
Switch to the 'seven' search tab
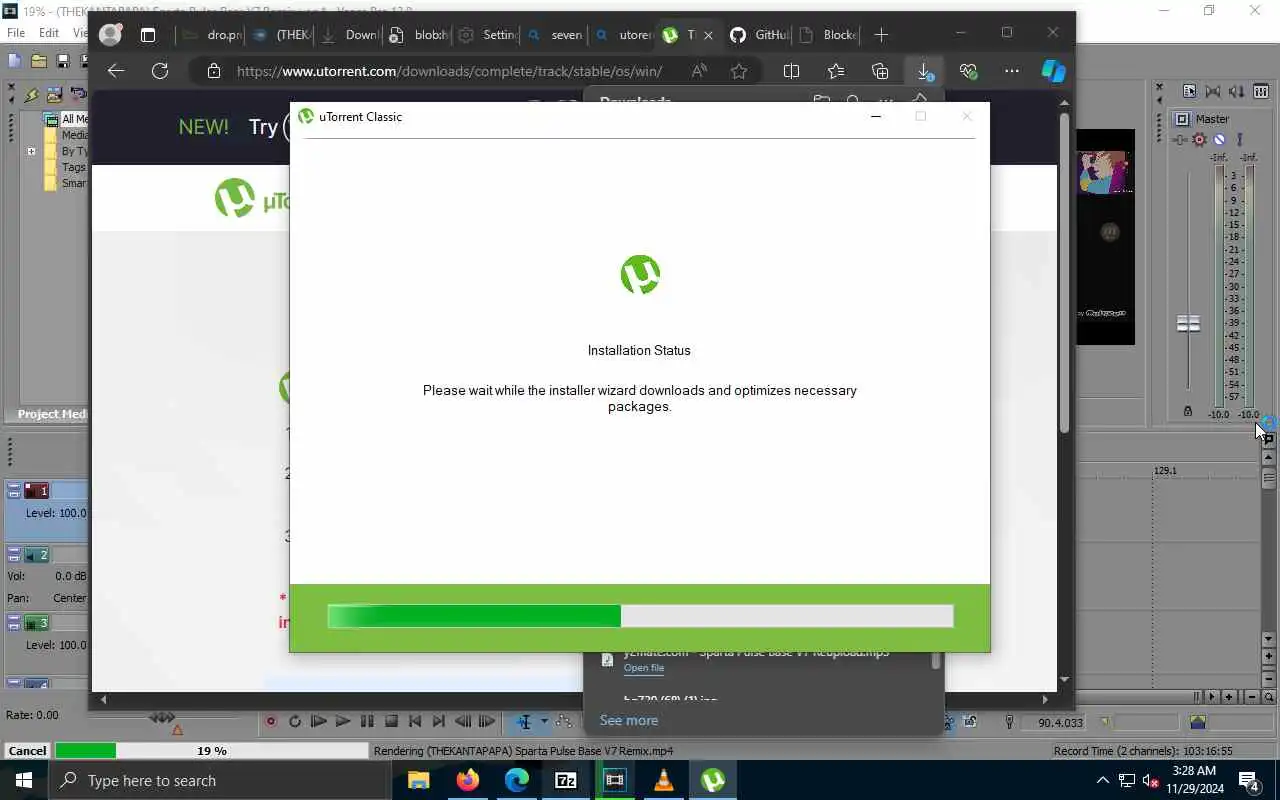[x=555, y=35]
